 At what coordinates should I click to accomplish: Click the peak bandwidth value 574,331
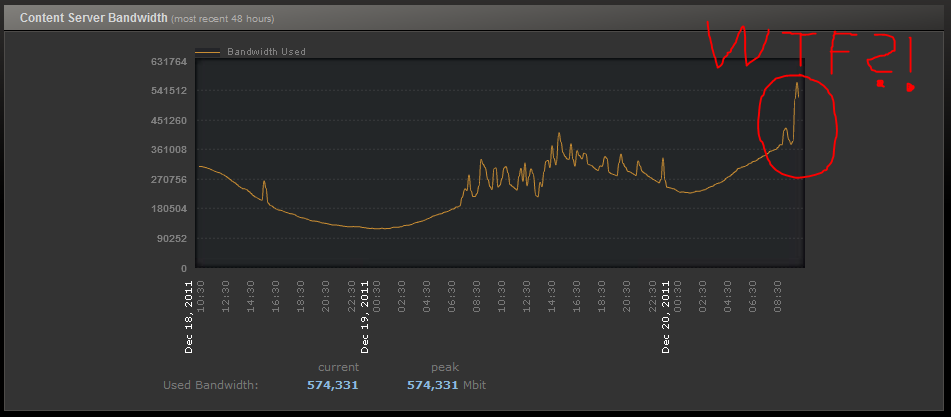(x=431, y=385)
